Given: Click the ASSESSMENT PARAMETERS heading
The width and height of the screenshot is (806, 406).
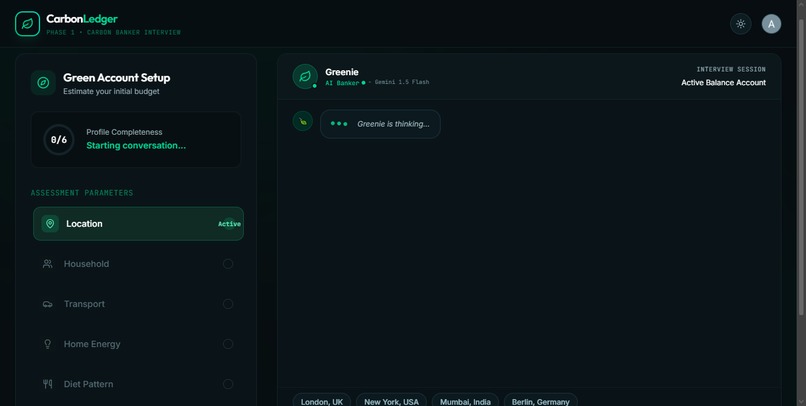Looking at the screenshot, I should [x=82, y=193].
